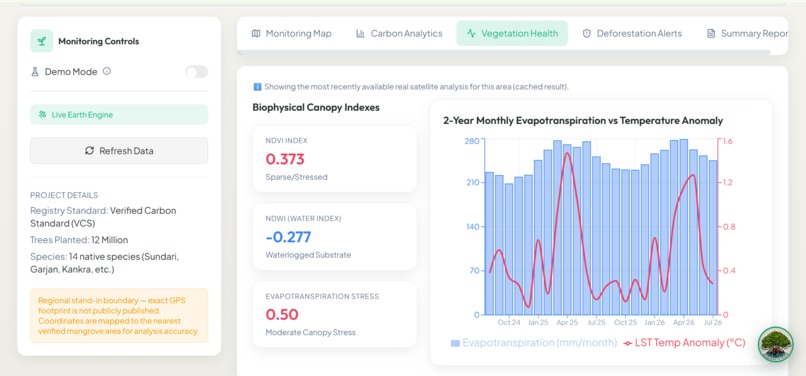806x376 pixels.
Task: Select the NDVI Index card
Action: [x=335, y=158]
